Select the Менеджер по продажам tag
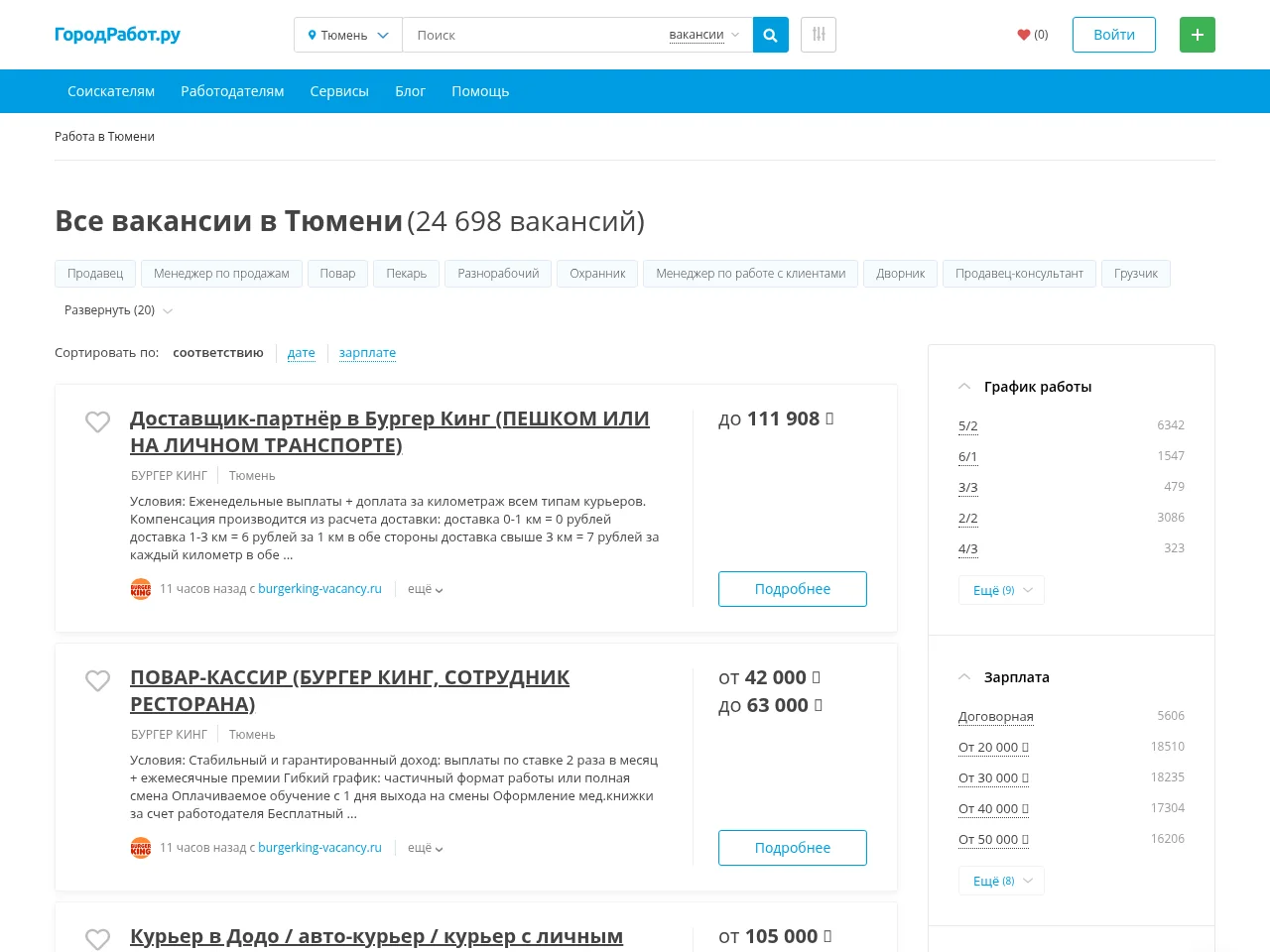The image size is (1270, 952). (x=221, y=274)
